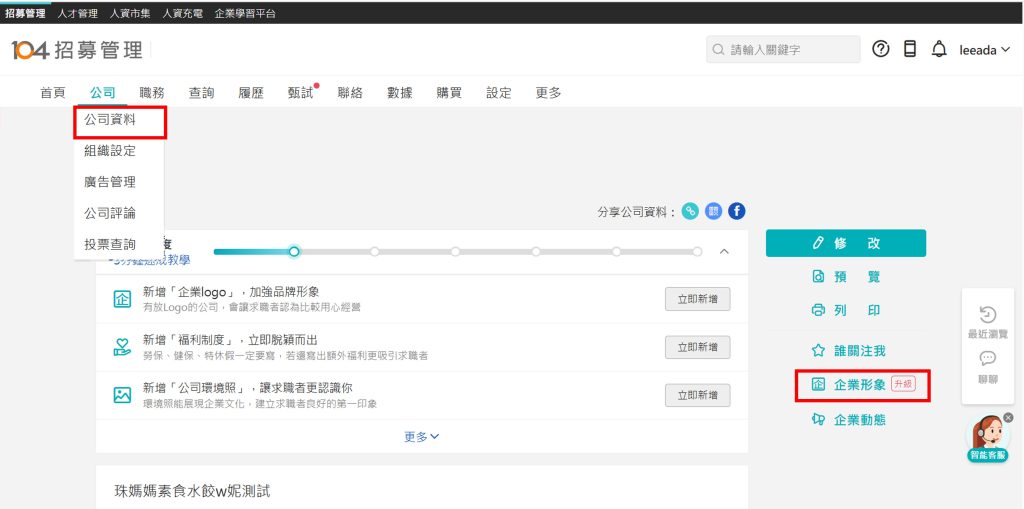Select 組織設定 from dropdown menu
This screenshot has width=1024, height=509.
click(x=110, y=151)
